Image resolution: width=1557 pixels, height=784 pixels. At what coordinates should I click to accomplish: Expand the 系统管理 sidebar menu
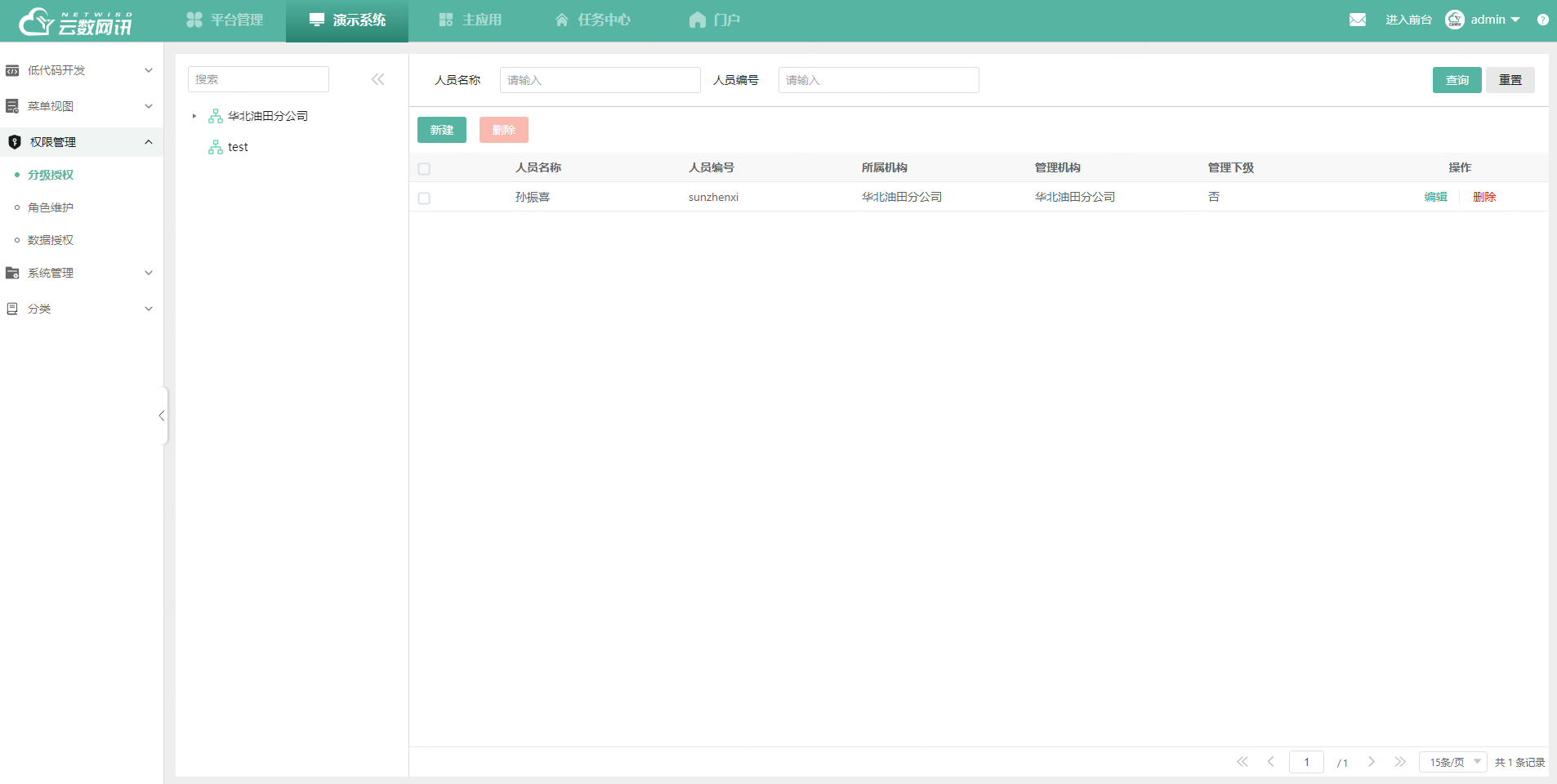[x=82, y=273]
